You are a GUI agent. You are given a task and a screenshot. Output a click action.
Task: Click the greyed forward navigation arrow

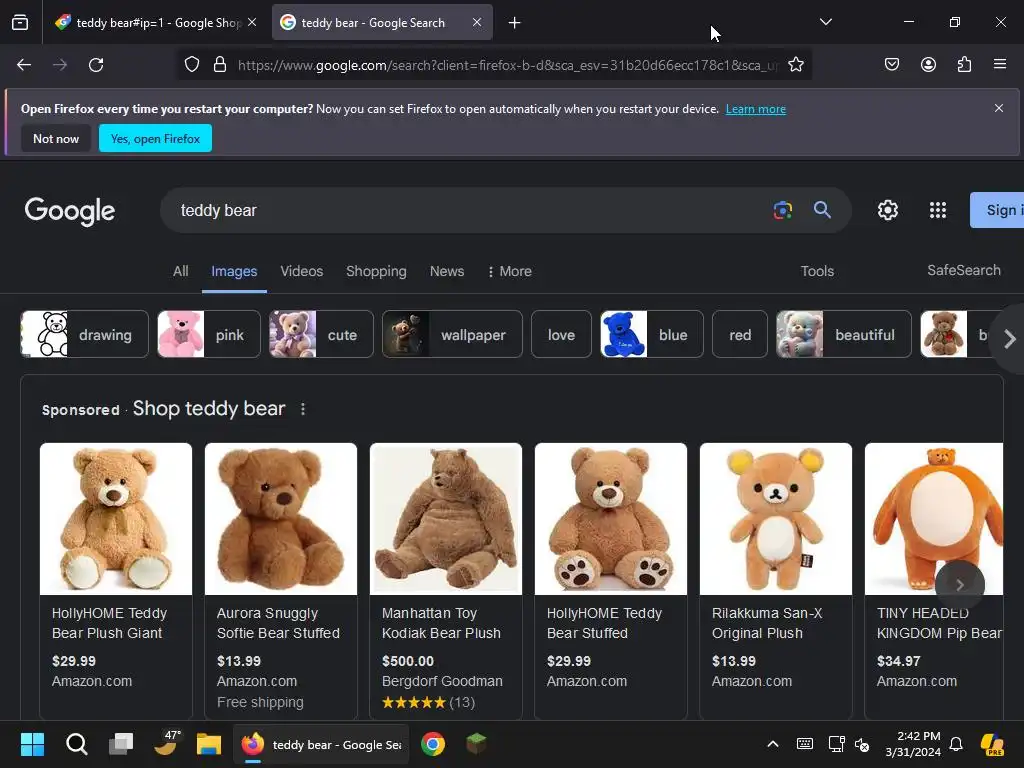[60, 65]
